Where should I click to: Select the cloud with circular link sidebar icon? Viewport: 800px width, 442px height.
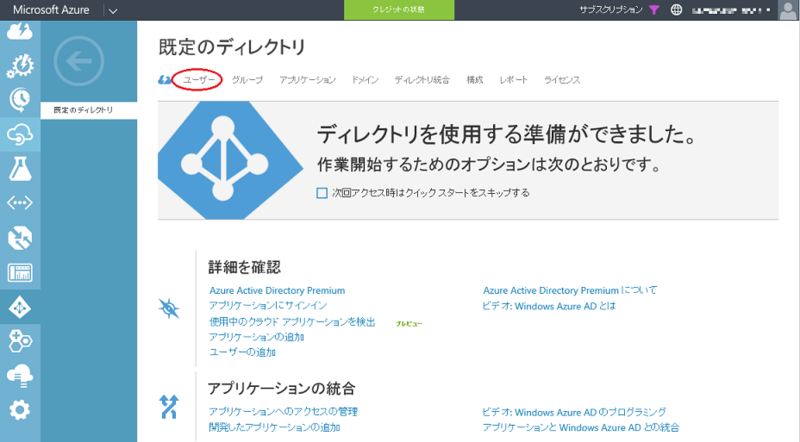[19, 135]
